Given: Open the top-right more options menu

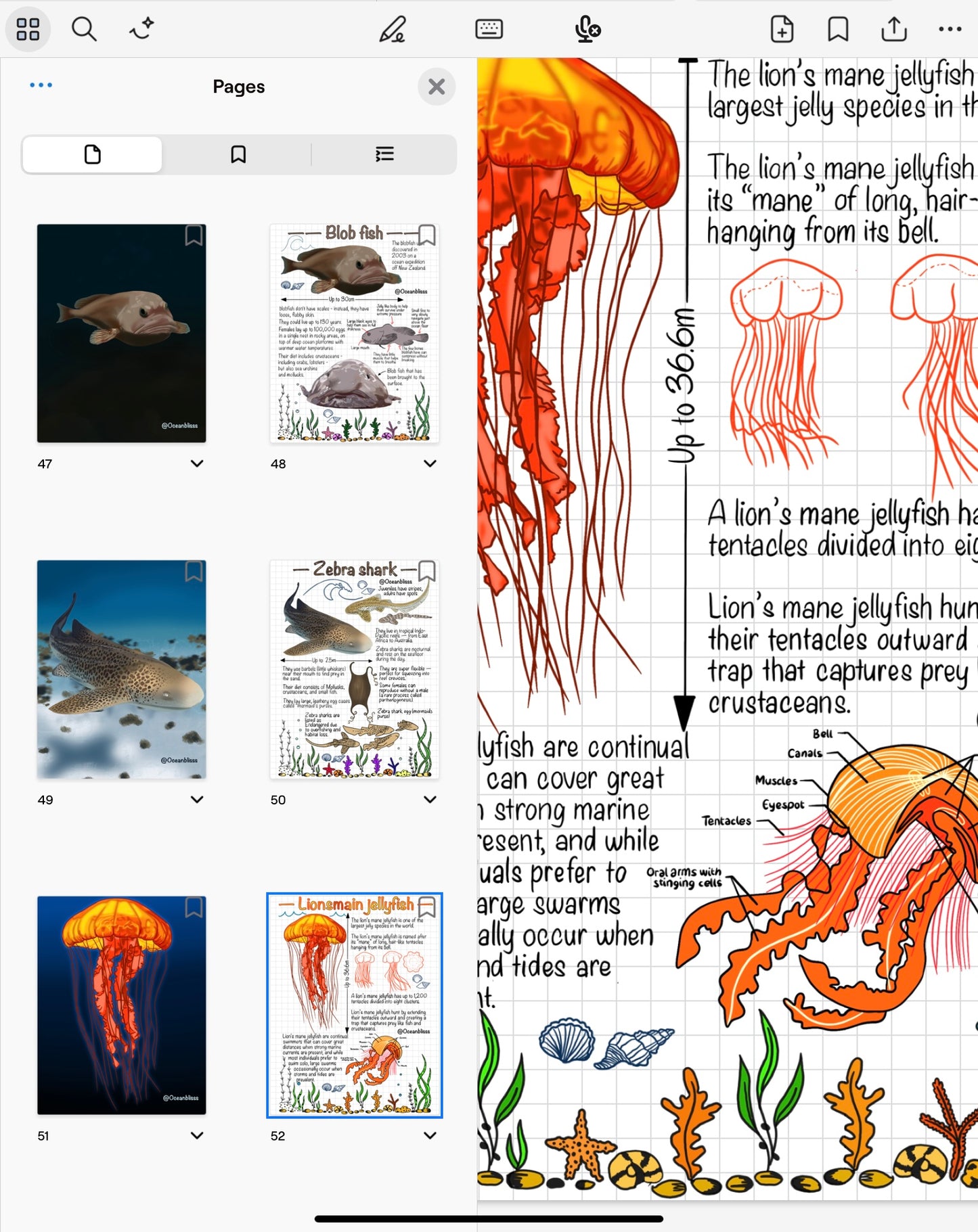Looking at the screenshot, I should [950, 29].
